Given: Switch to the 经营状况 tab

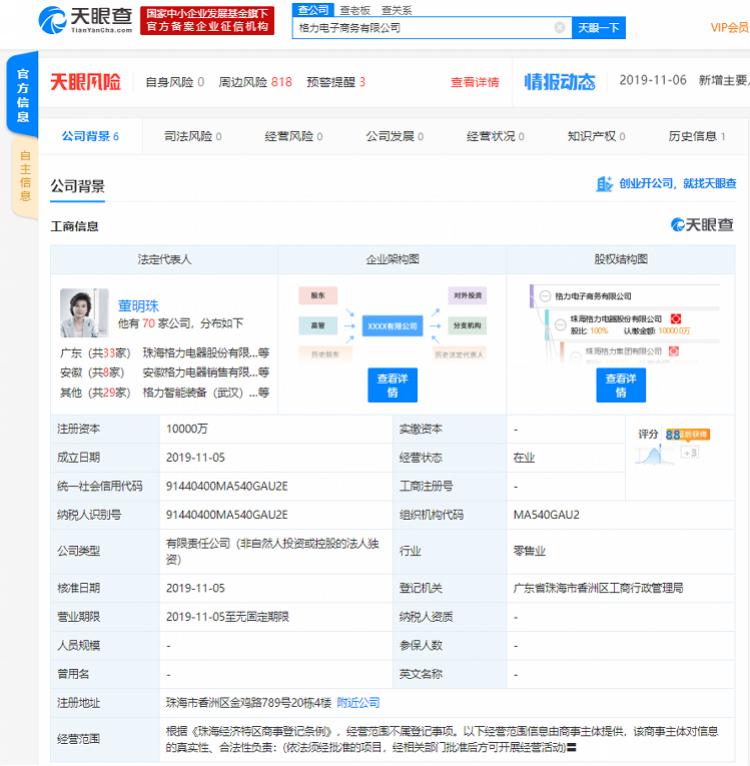Looking at the screenshot, I should pos(495,136).
